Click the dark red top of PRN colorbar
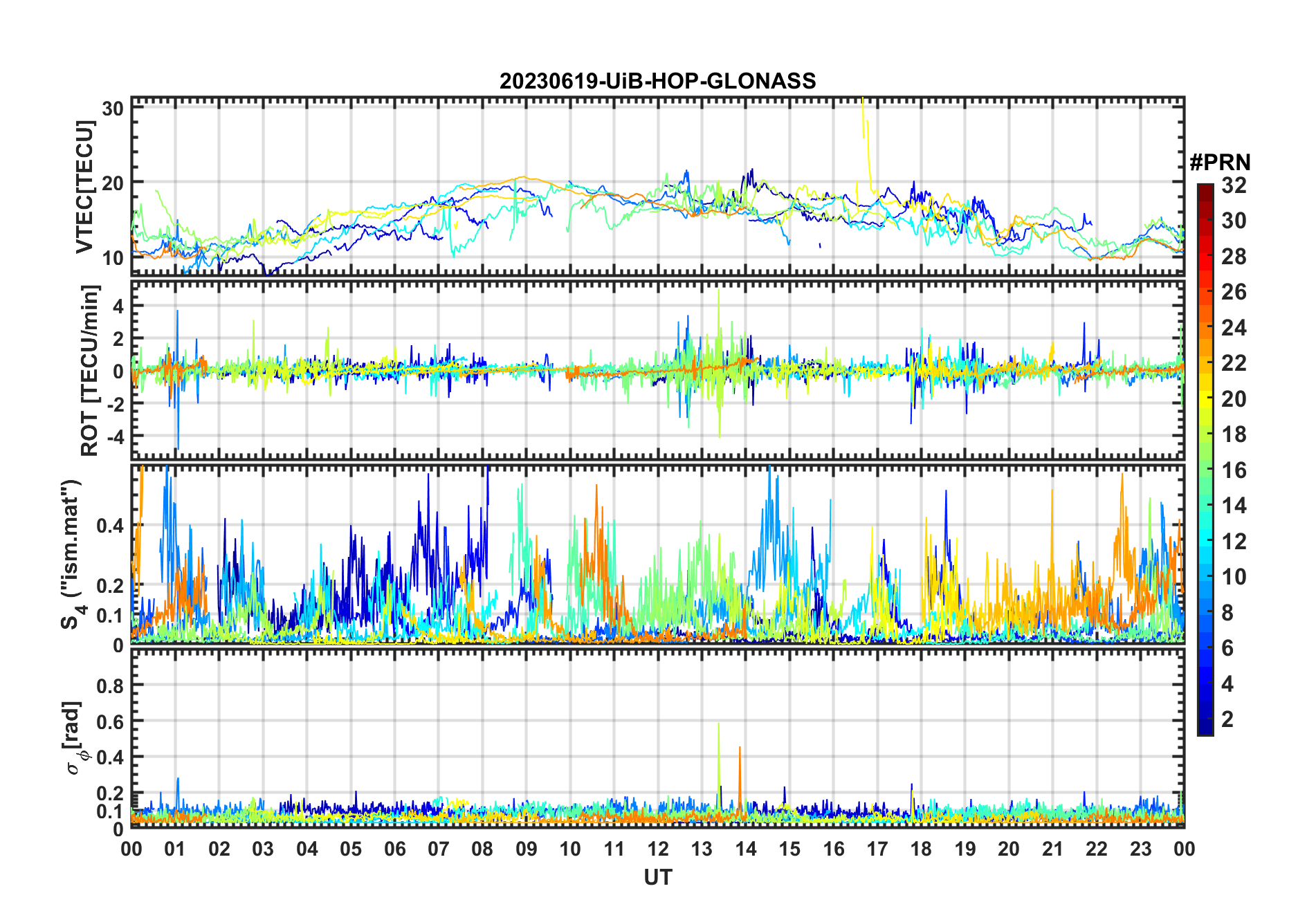Screen dimensions: 1316x920 click(x=1205, y=190)
